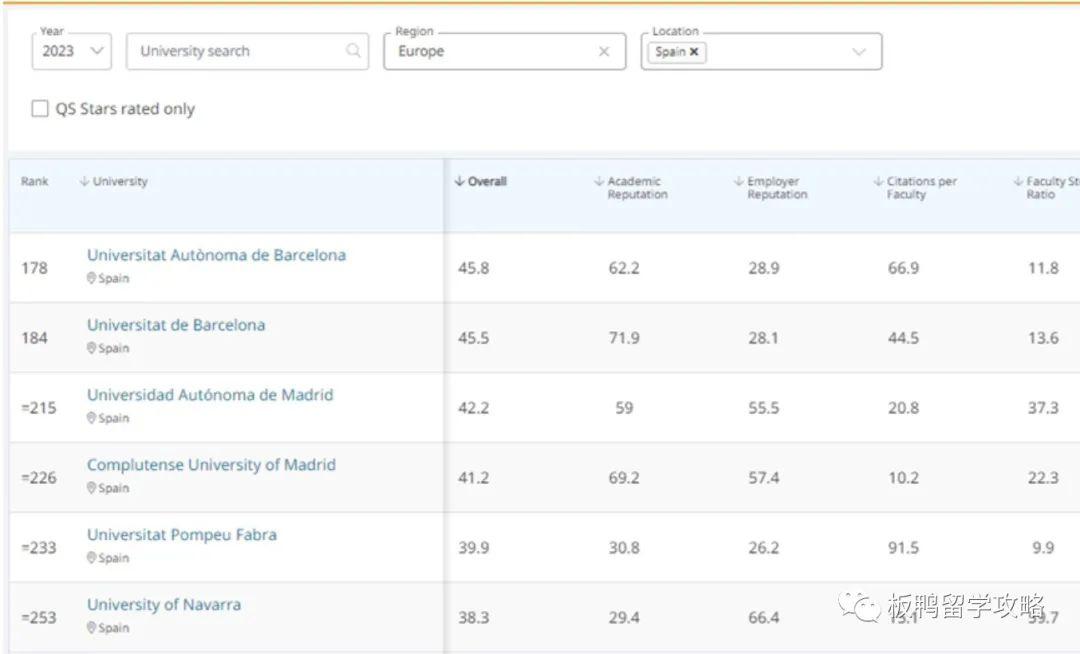Remove the Spain location tag
This screenshot has height=654, width=1080.
coord(694,52)
